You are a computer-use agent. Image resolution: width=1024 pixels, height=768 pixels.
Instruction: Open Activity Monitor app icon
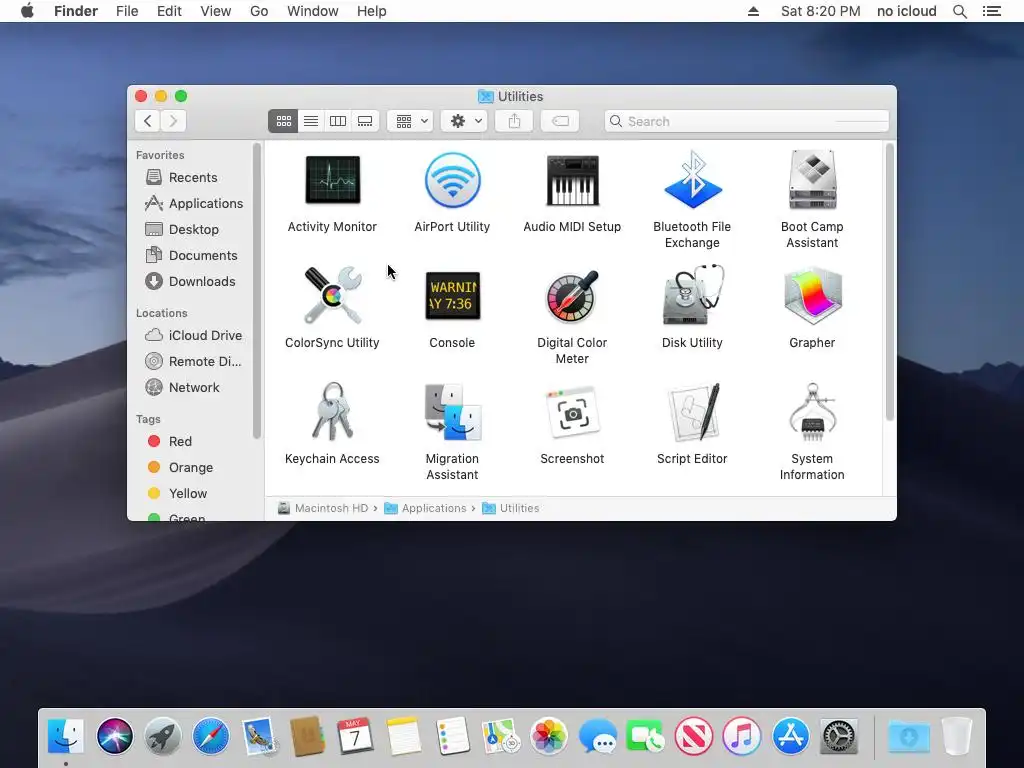pyautogui.click(x=332, y=181)
